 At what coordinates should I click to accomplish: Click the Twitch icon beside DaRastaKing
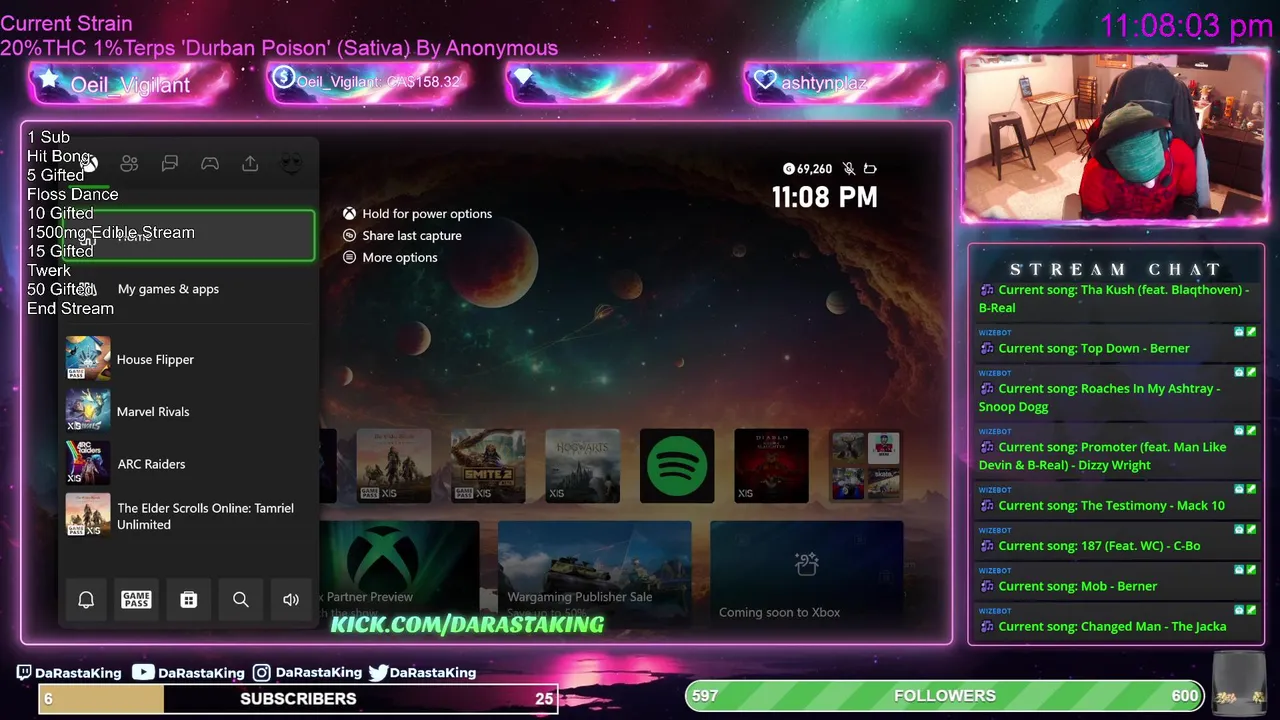pos(24,673)
